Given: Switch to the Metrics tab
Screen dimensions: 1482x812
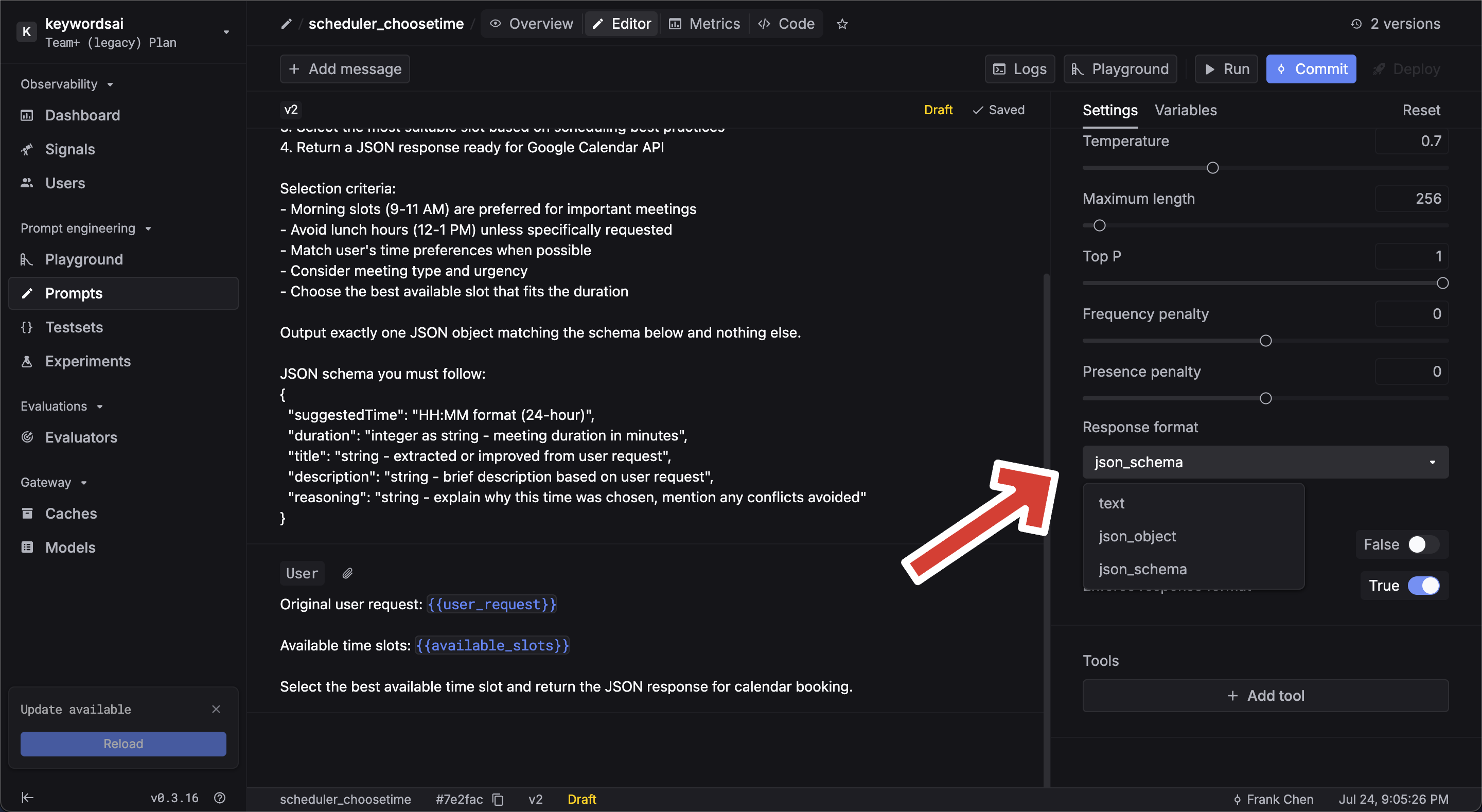Looking at the screenshot, I should (704, 24).
